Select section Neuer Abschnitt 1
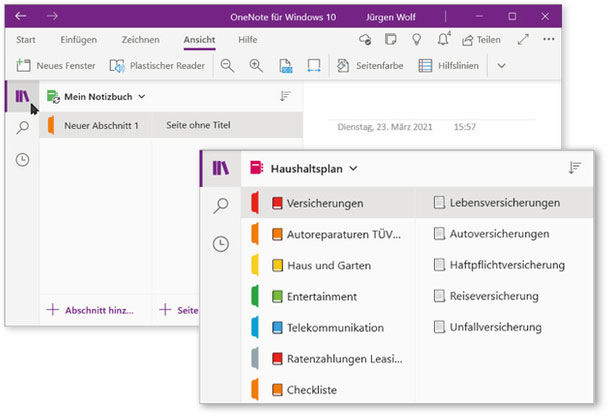Screen dimensions: 609x416 95,125
